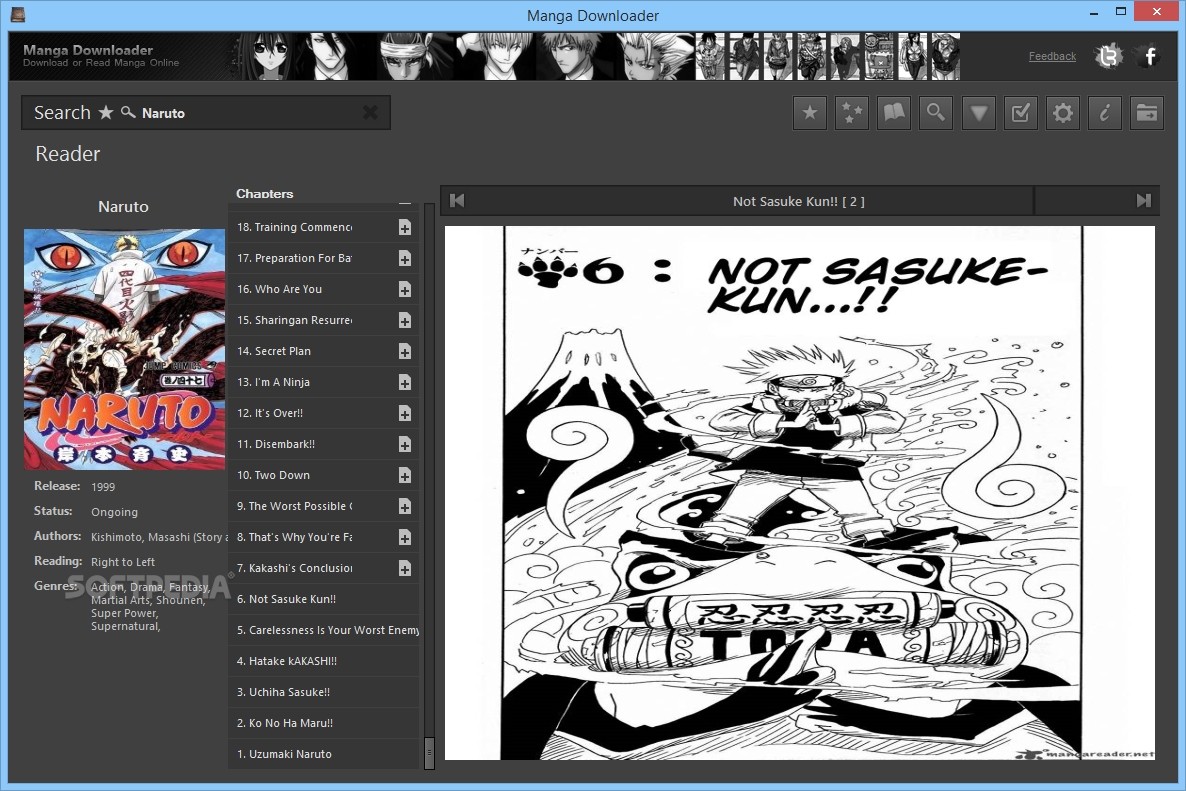Select chapter "8. That's Why You're Fa"

click(x=324, y=537)
